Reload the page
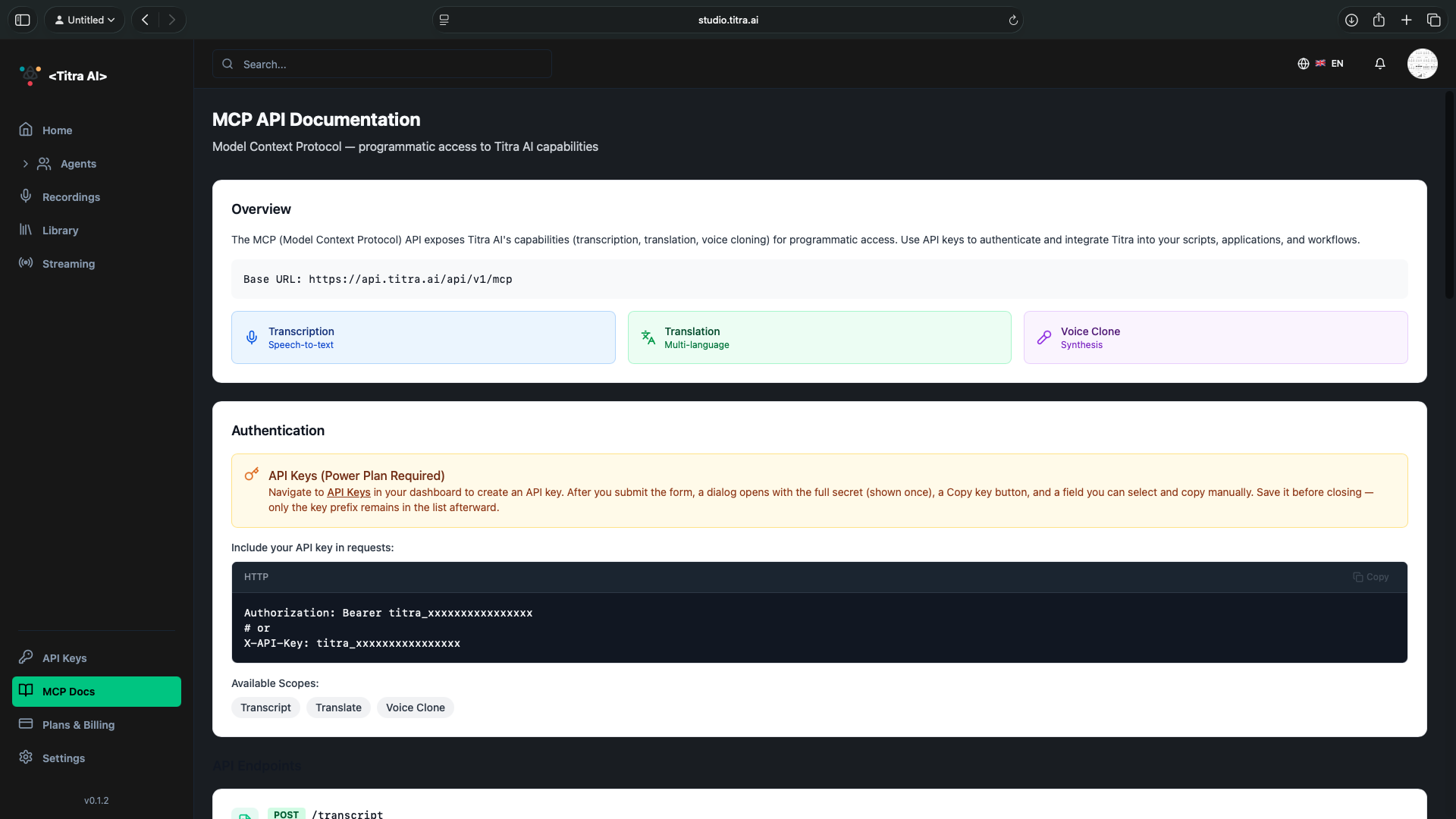The height and width of the screenshot is (819, 1456). 1013,20
